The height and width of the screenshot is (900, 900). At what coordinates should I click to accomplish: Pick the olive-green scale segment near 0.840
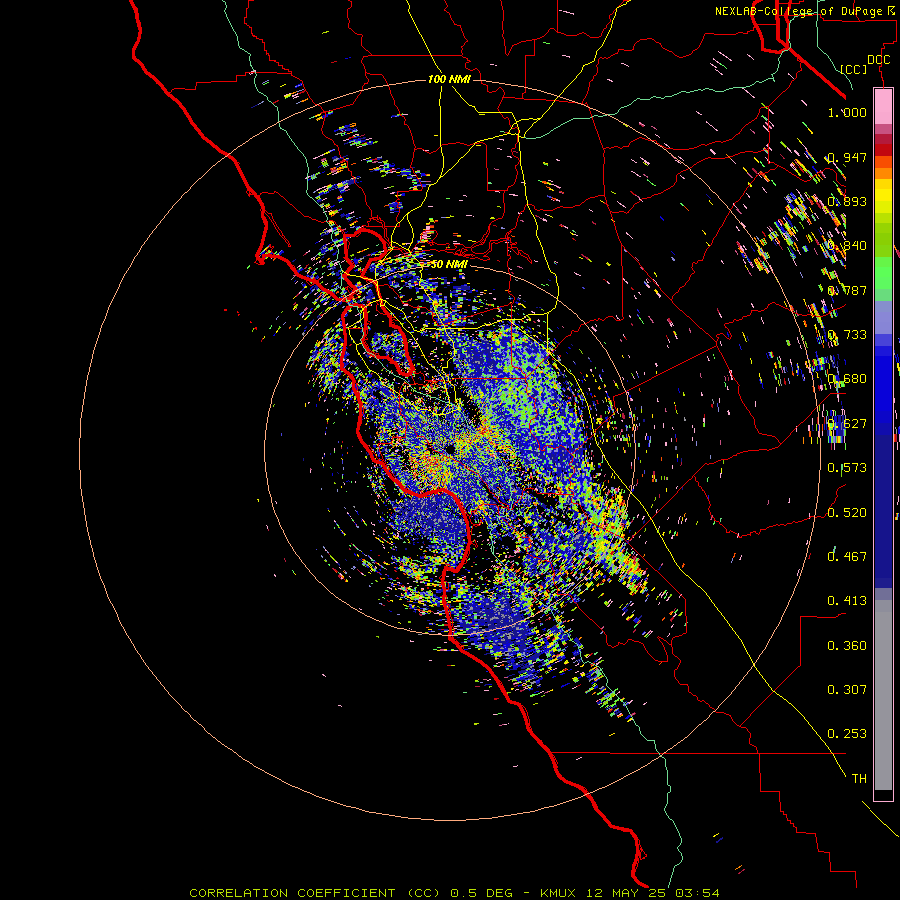click(883, 239)
